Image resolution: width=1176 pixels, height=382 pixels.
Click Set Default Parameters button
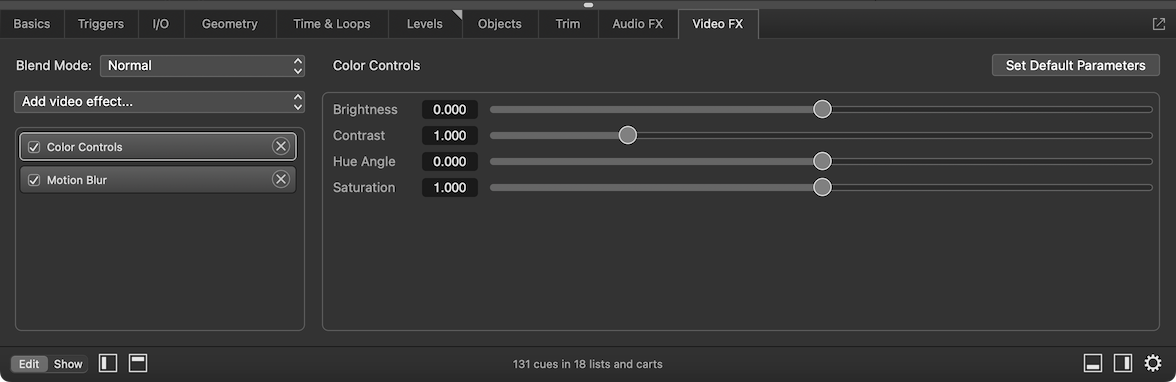coord(1076,65)
